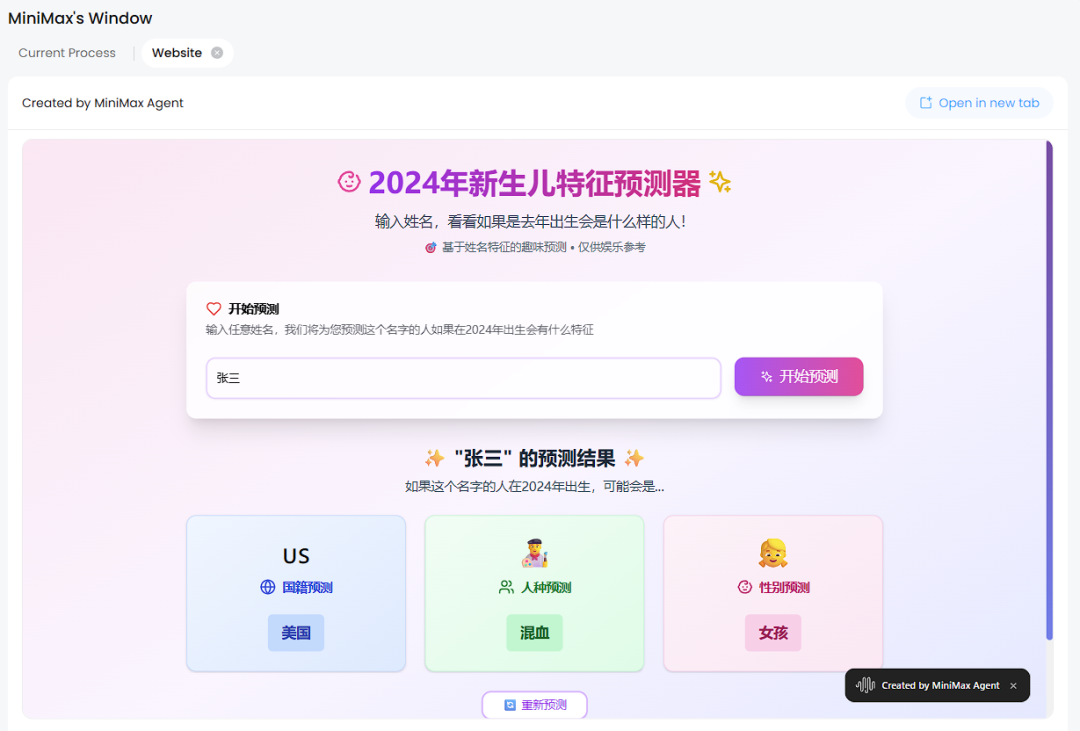
Task: Open the site in new tab
Action: 979,103
